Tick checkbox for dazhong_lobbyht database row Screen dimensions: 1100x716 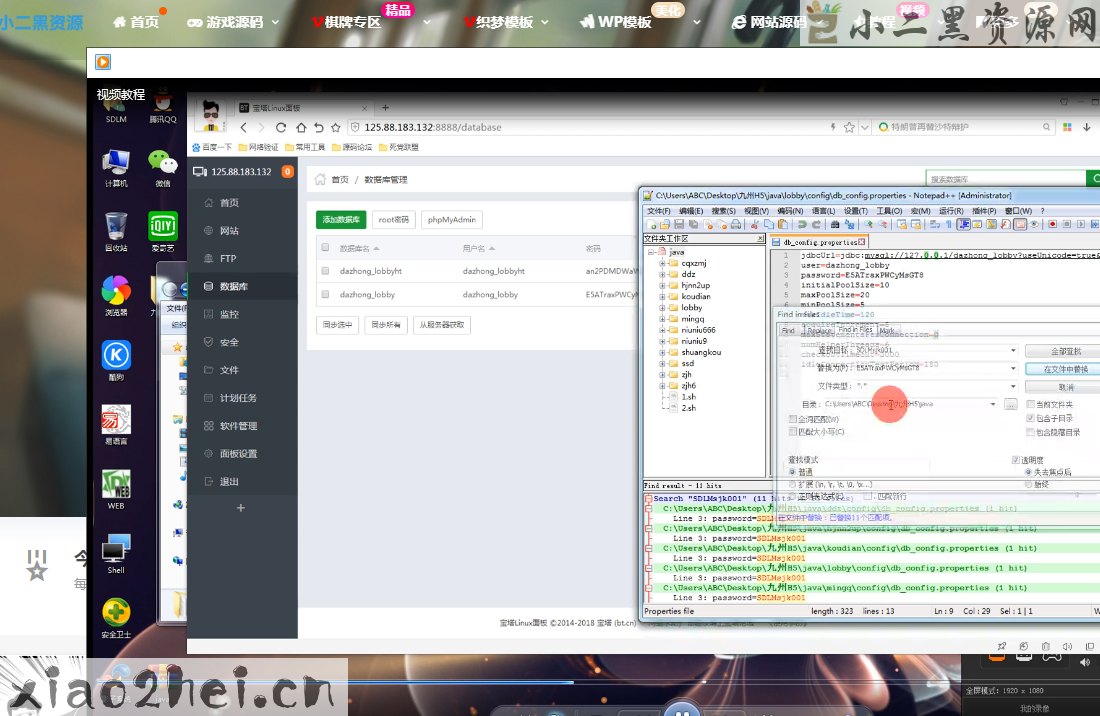[325, 271]
